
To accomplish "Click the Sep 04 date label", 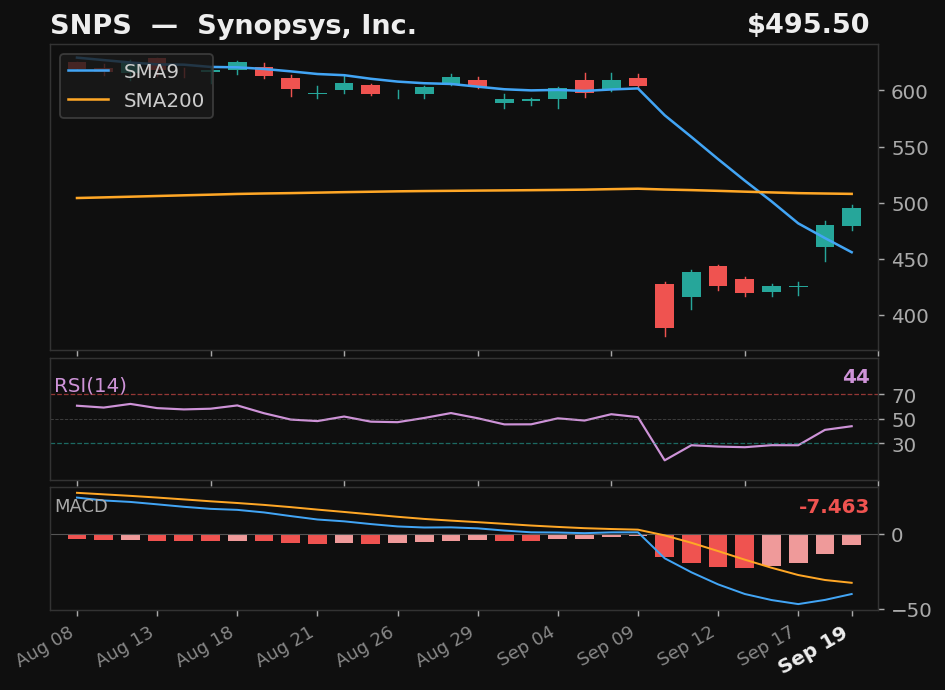I will (x=526, y=645).
